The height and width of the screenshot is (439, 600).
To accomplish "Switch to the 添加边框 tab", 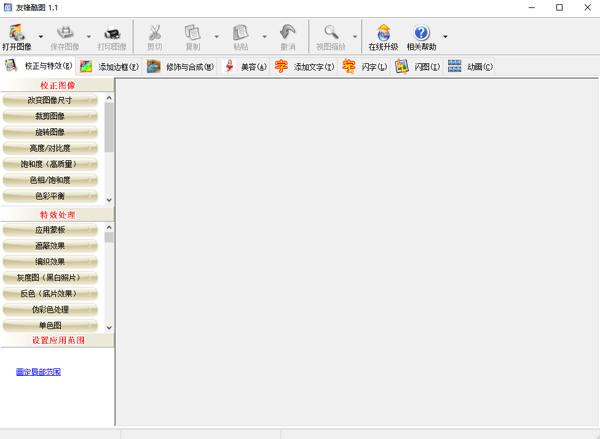I will point(109,67).
